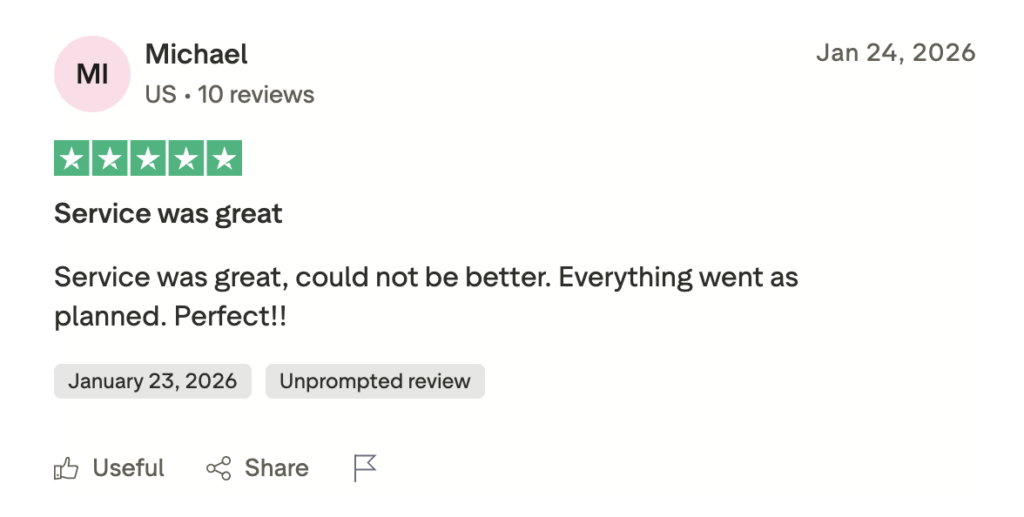The height and width of the screenshot is (517, 1024).
Task: Open the pink MI profile avatar
Action: (x=92, y=74)
